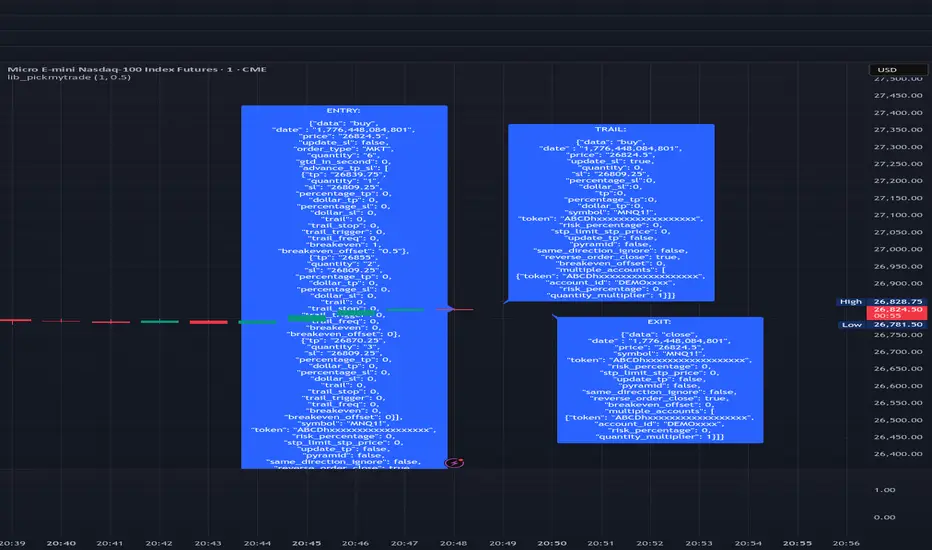
Task: Click the 27,100.00 price scale value
Action: tap(898, 215)
